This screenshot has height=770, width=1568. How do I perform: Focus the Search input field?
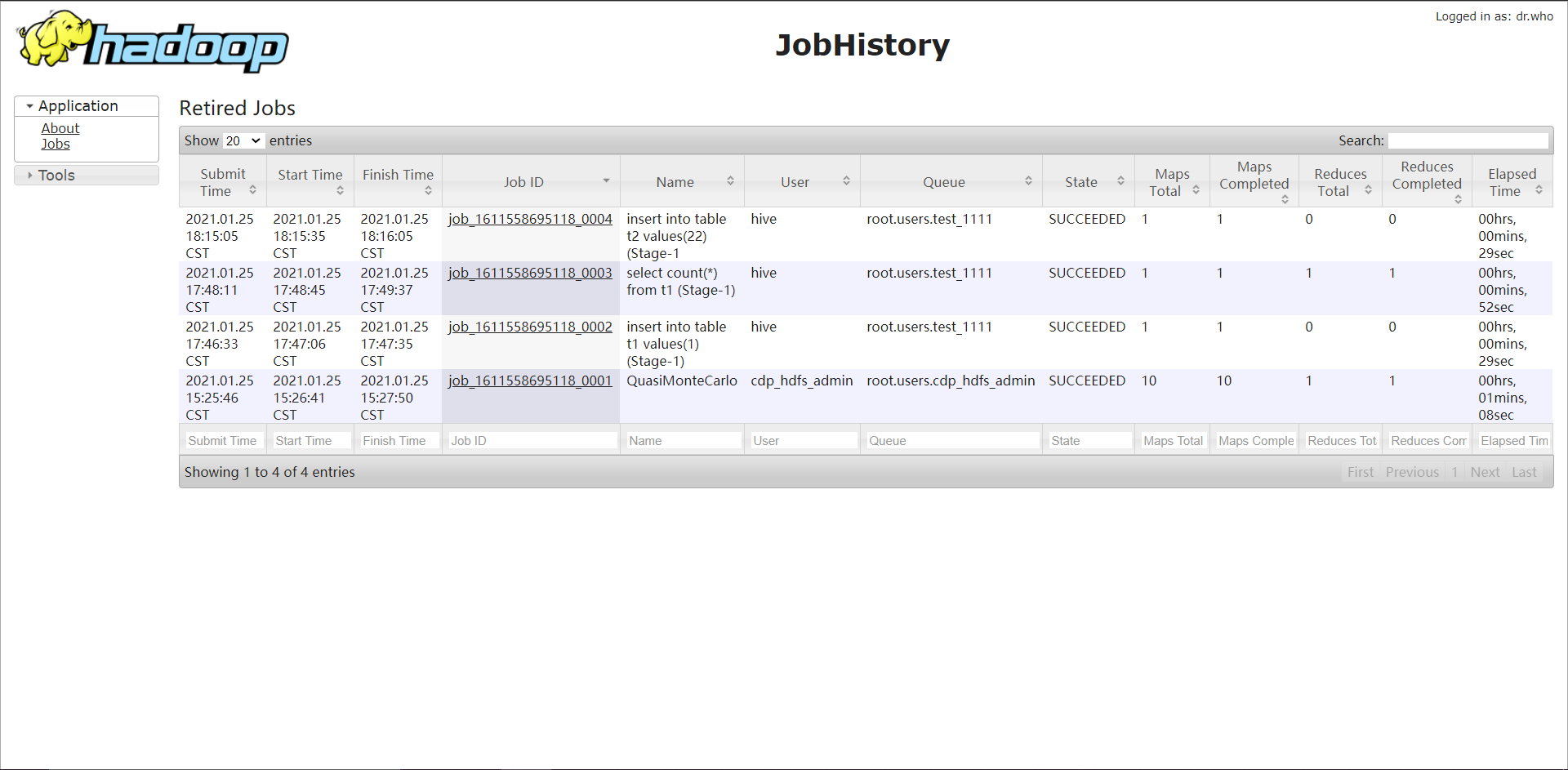tap(1468, 140)
